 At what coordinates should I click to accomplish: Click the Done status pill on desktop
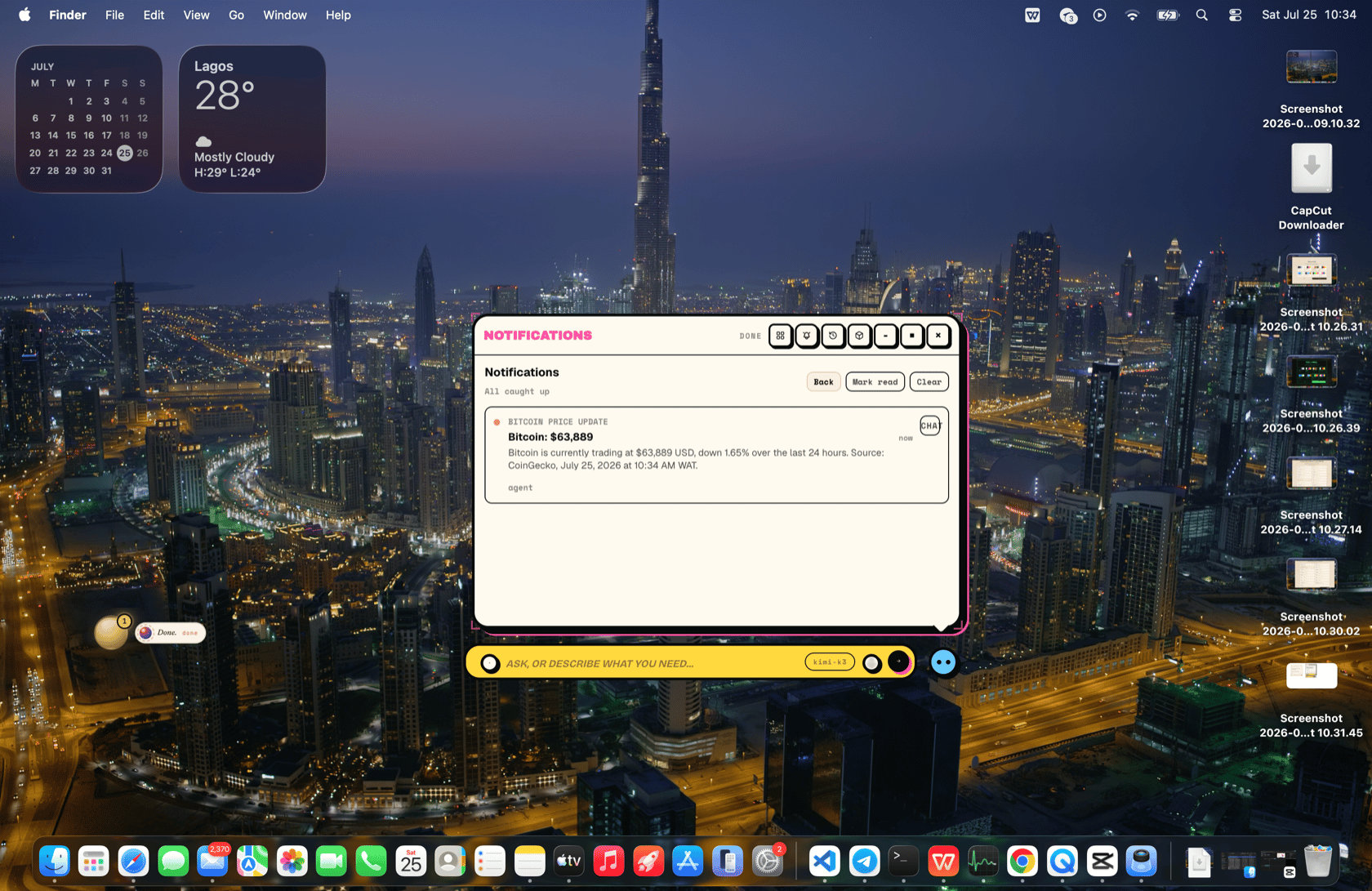tap(170, 633)
